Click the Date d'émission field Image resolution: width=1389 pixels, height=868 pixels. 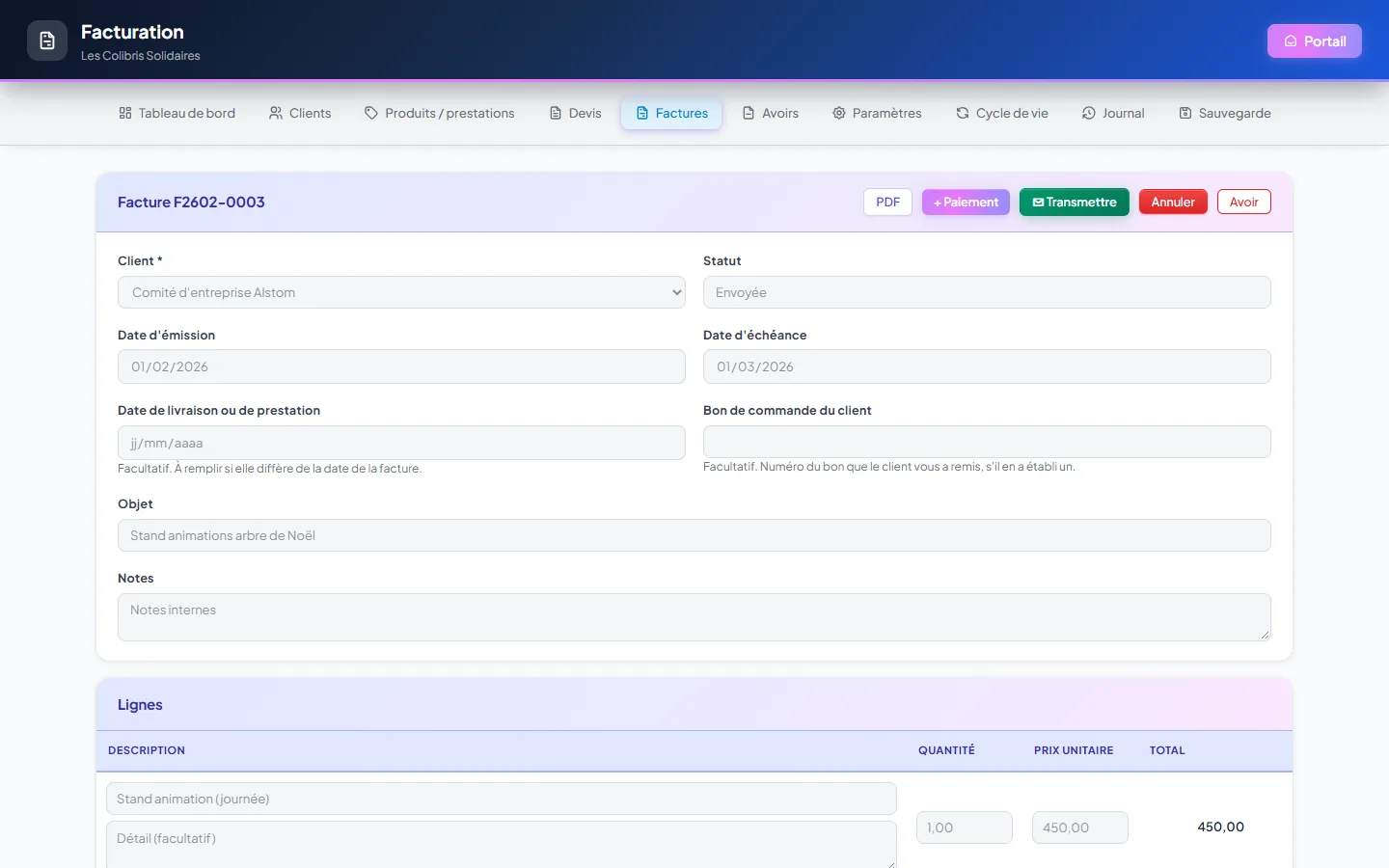coord(401,366)
